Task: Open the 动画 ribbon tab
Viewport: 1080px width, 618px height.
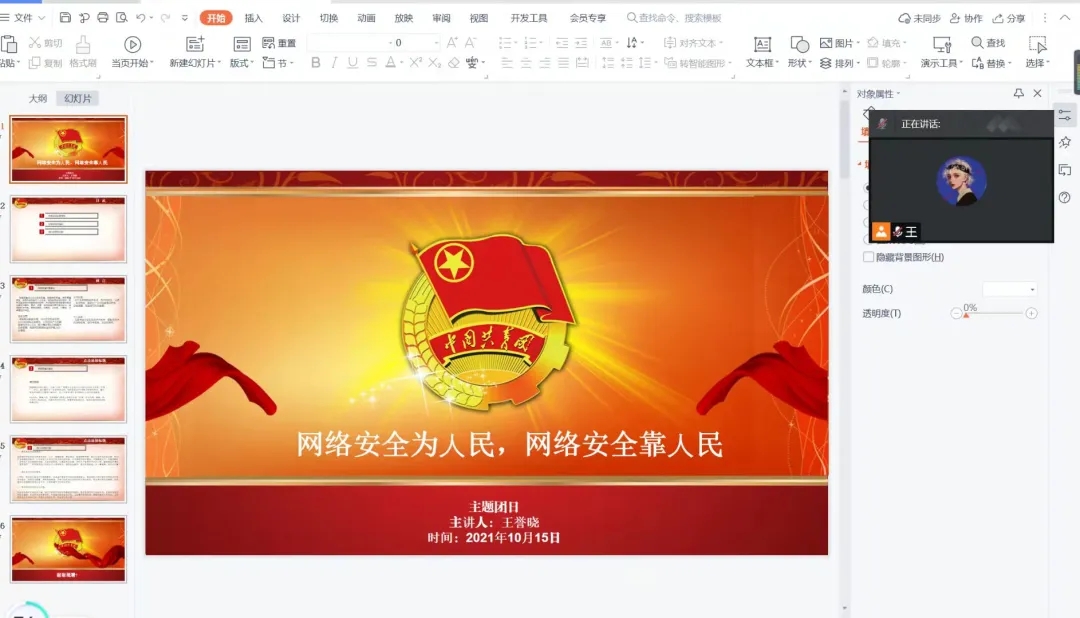Action: click(x=366, y=18)
